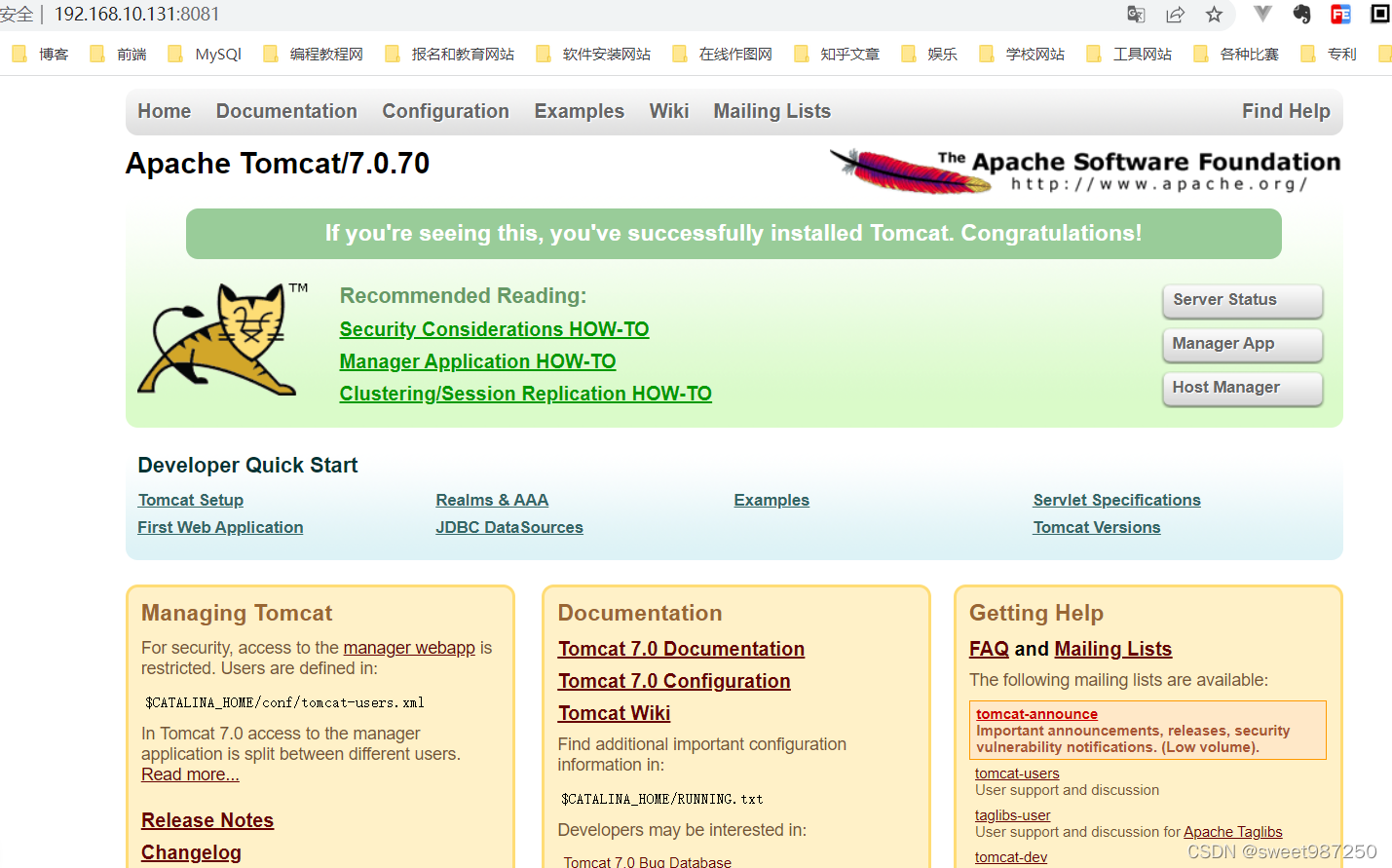Open the Apache Taglibs link

[x=1232, y=832]
